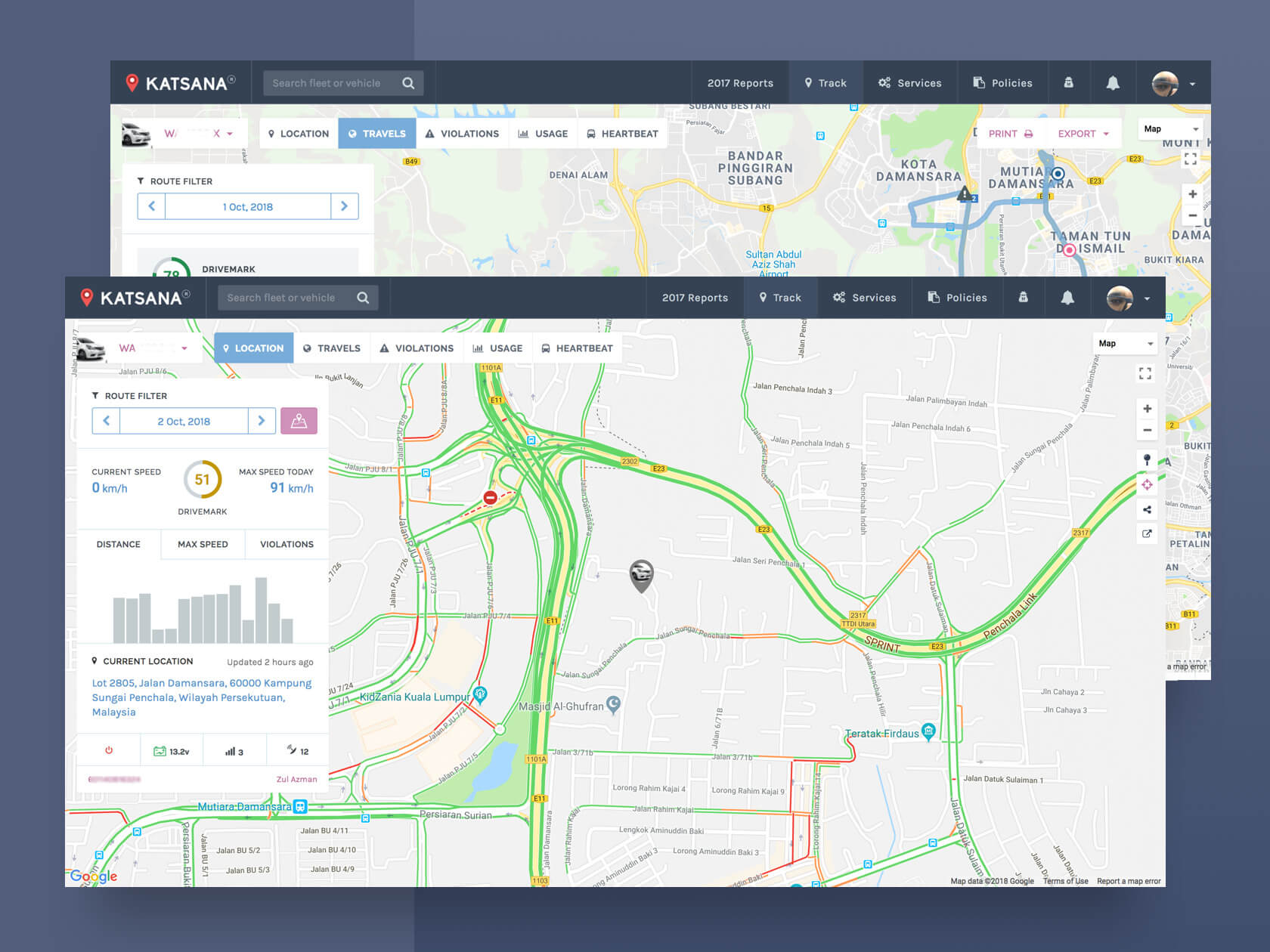Click LOCATION tab in back window
The height and width of the screenshot is (952, 1270).
click(x=299, y=134)
